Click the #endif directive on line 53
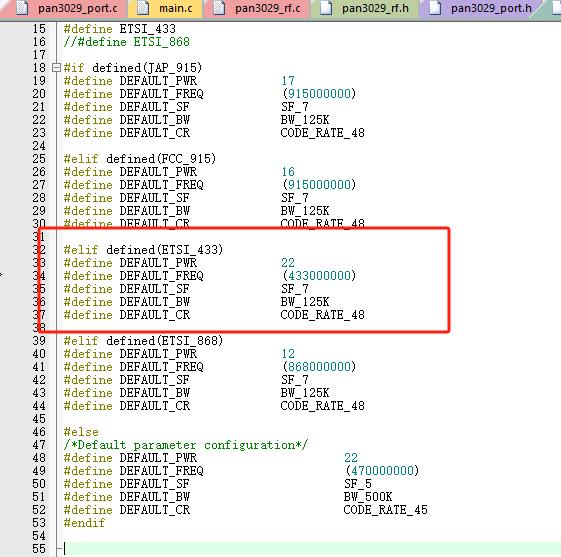Image resolution: width=561 pixels, height=557 pixels. [x=84, y=523]
